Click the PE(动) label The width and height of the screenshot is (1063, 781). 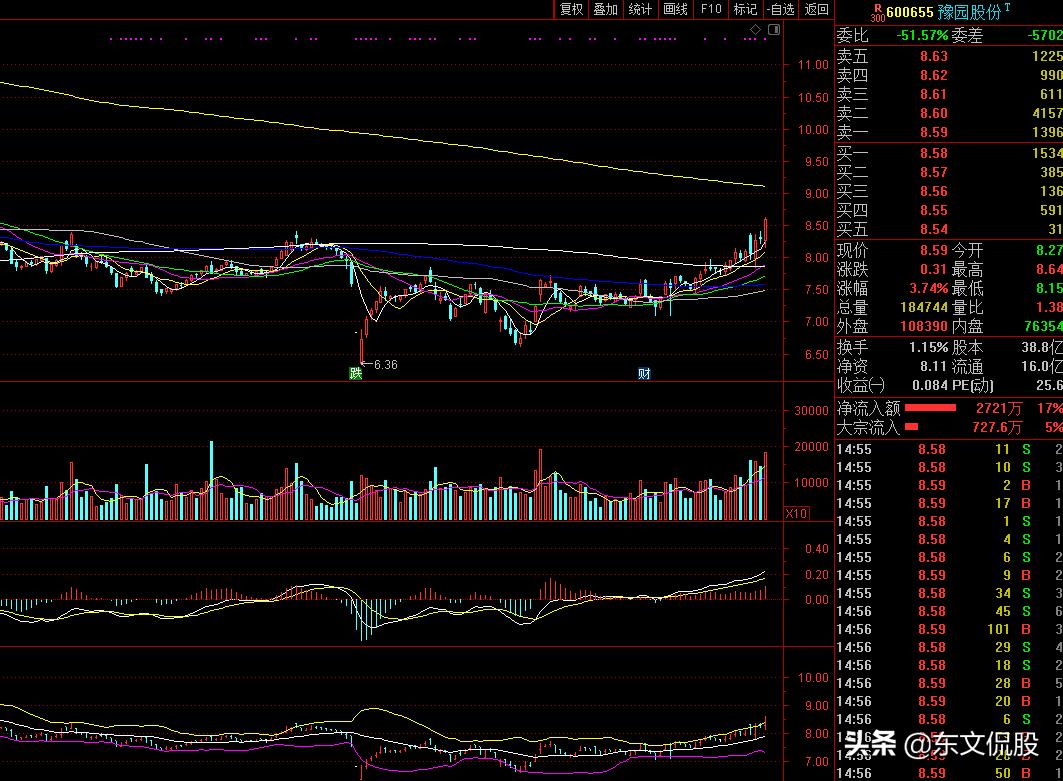(x=972, y=385)
